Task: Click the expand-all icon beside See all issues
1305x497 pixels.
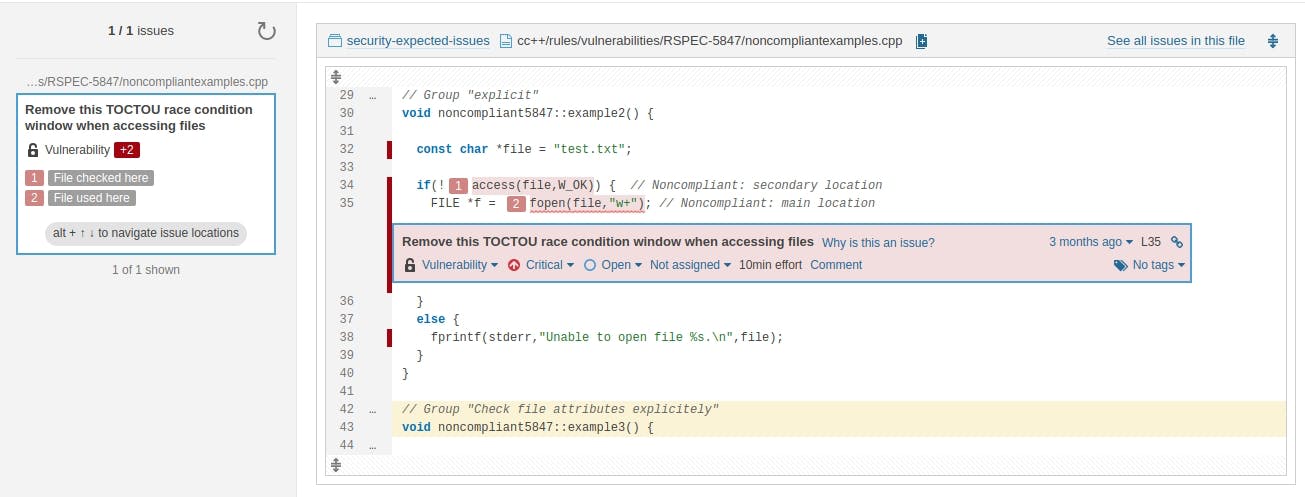Action: coord(1273,41)
